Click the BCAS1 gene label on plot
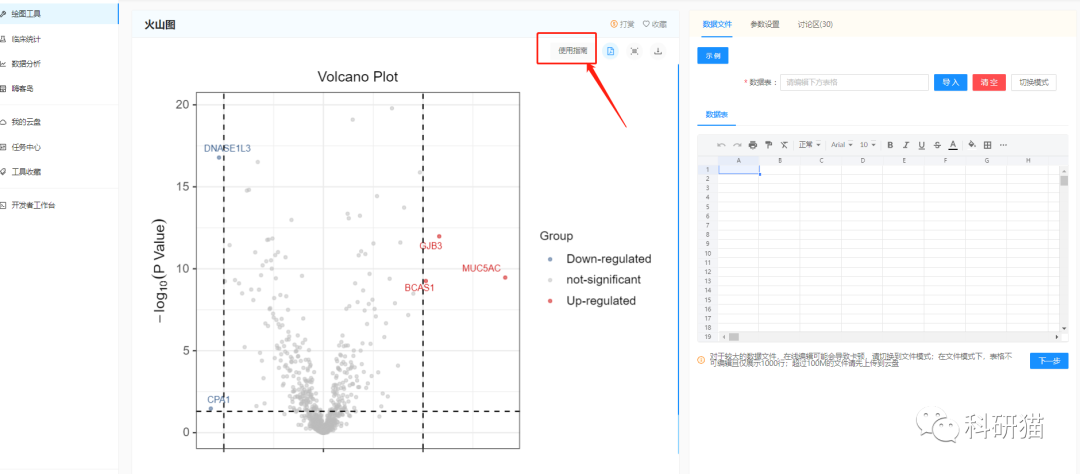The height and width of the screenshot is (474, 1080). (x=419, y=287)
